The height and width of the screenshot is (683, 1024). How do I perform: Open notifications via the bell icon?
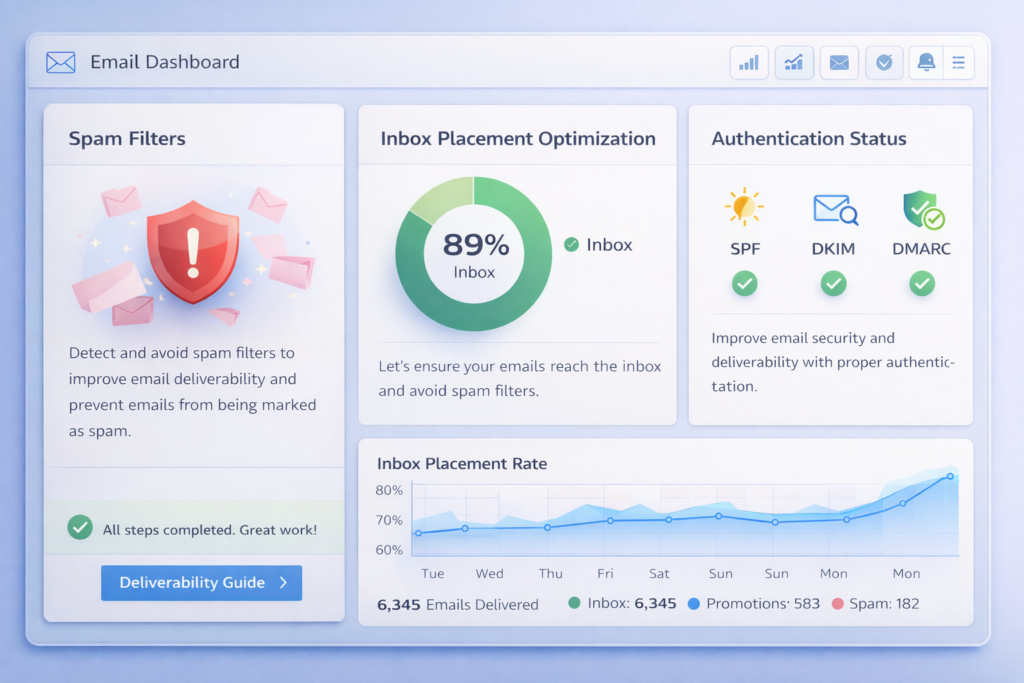(x=925, y=62)
